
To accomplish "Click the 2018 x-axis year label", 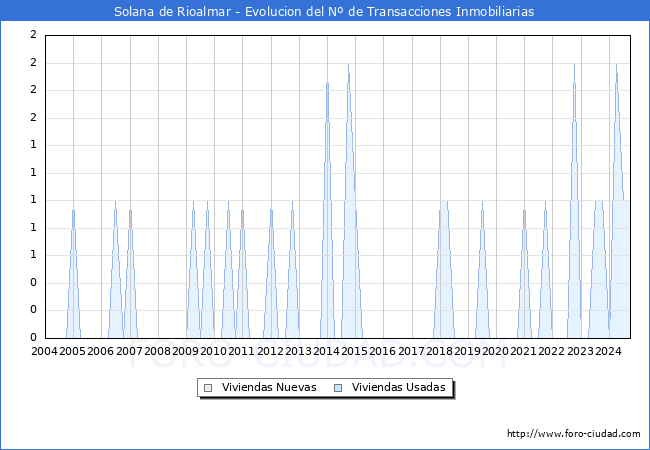I will click(439, 351).
